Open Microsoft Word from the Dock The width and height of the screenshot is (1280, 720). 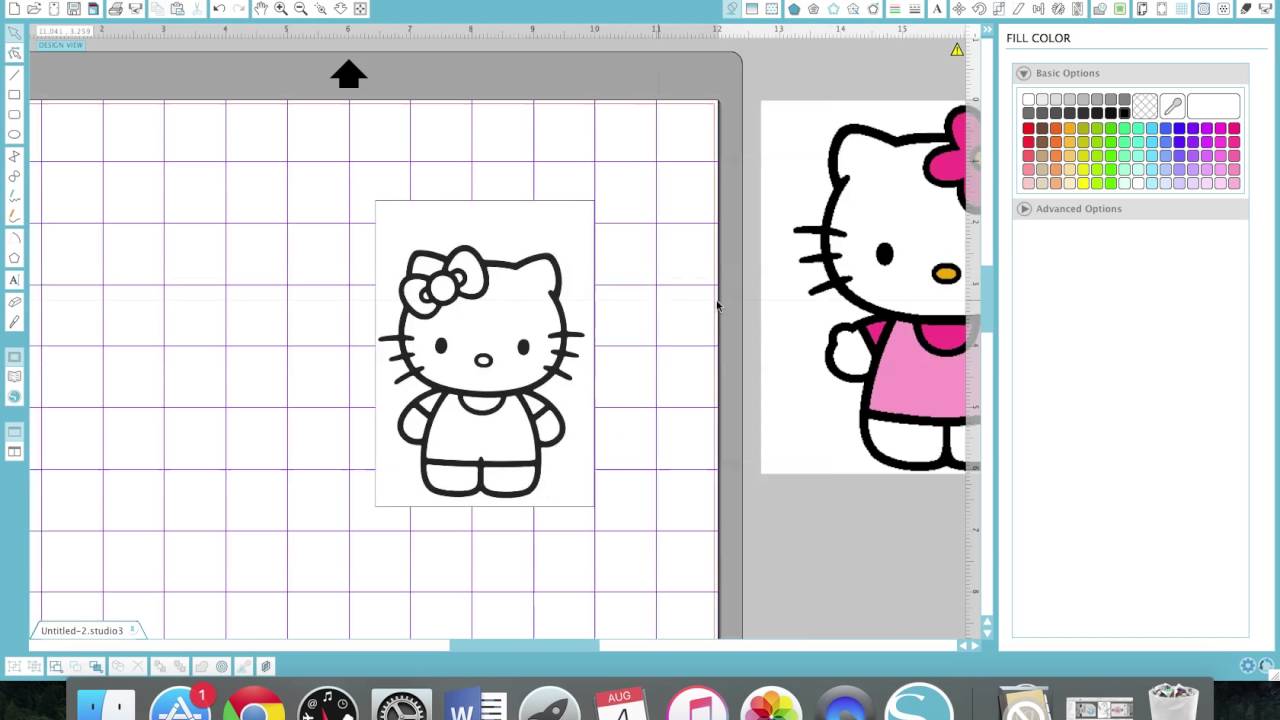475,704
